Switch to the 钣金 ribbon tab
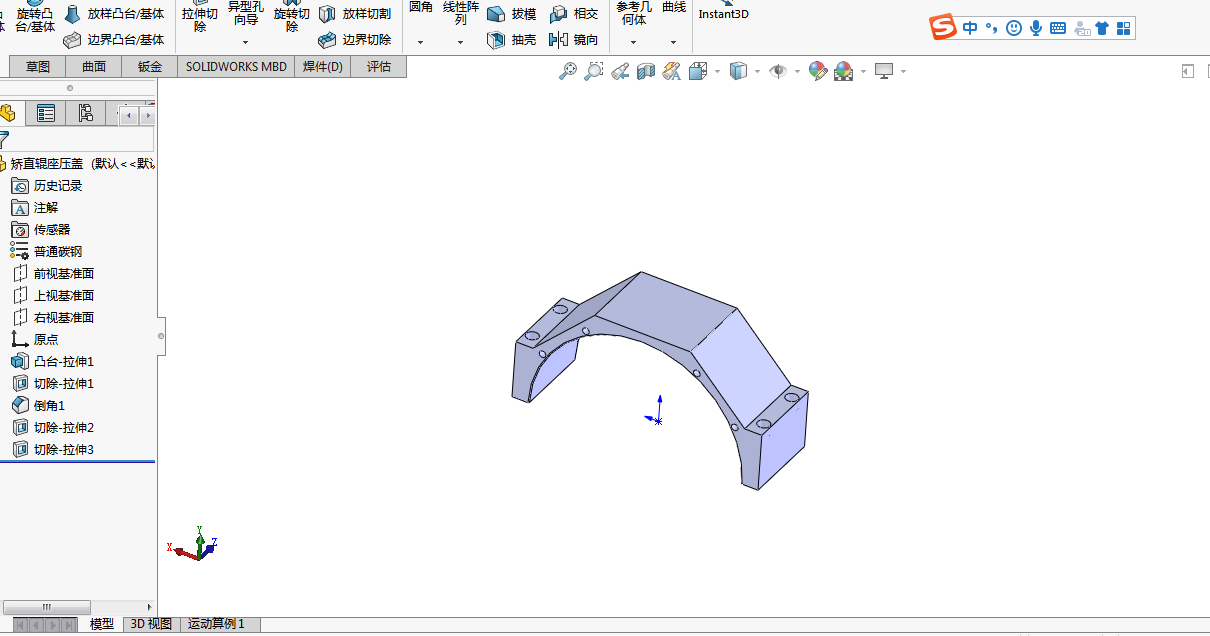 pos(149,67)
